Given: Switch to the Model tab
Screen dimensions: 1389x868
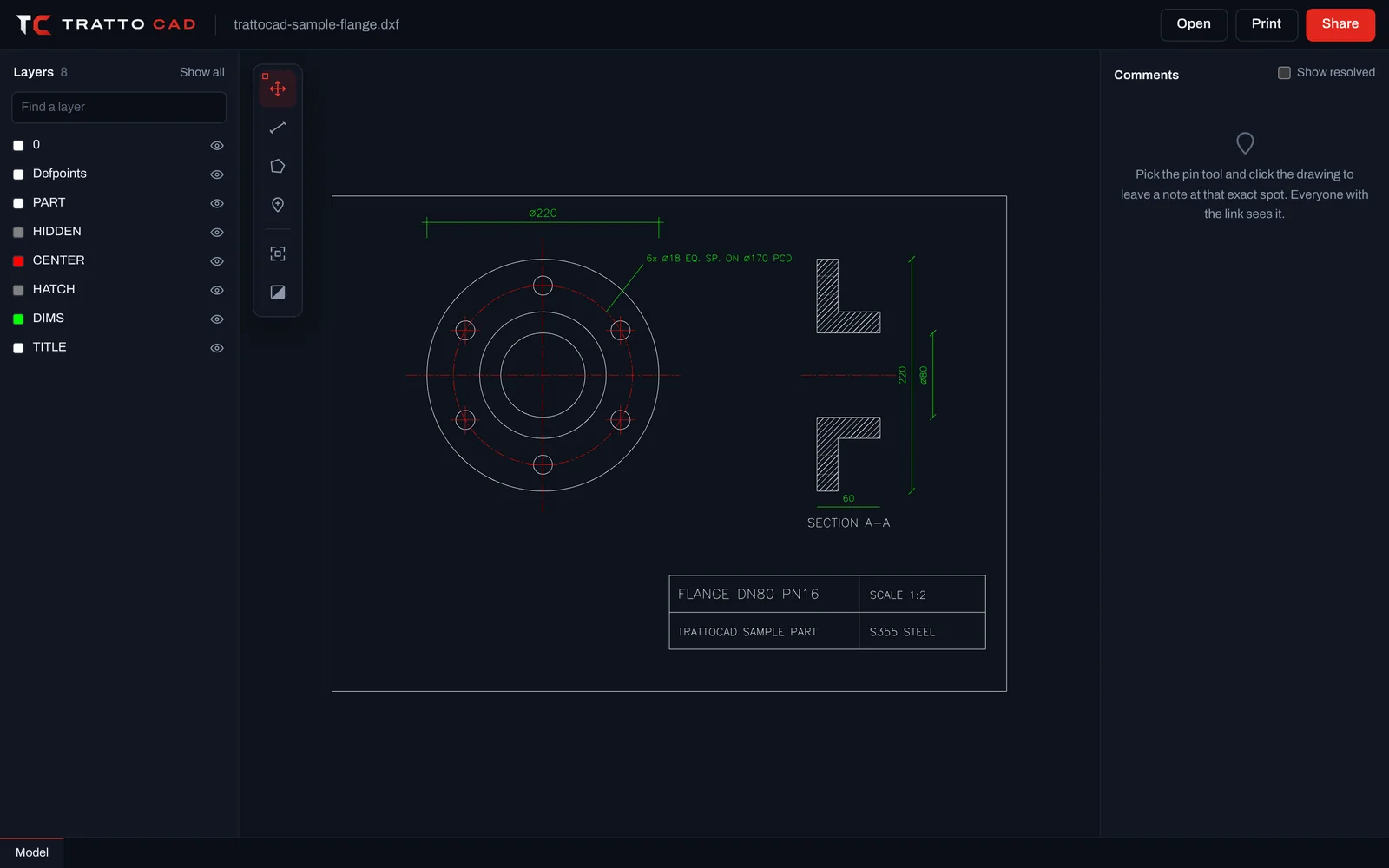Looking at the screenshot, I should click(32, 852).
